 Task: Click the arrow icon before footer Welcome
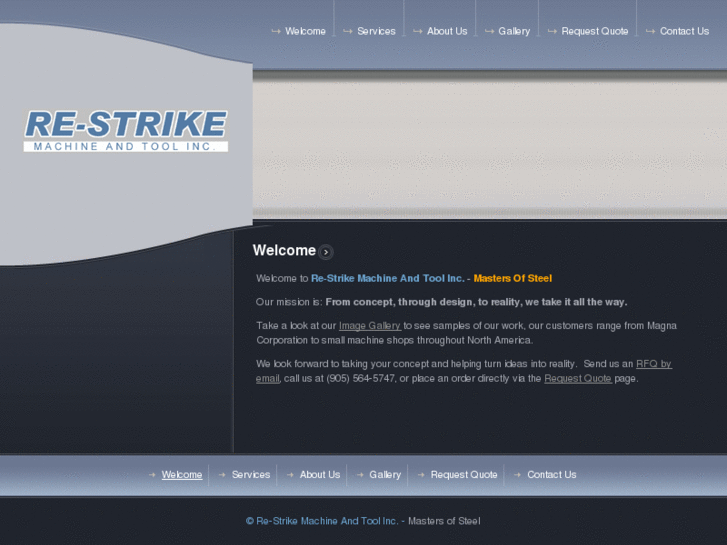click(152, 474)
